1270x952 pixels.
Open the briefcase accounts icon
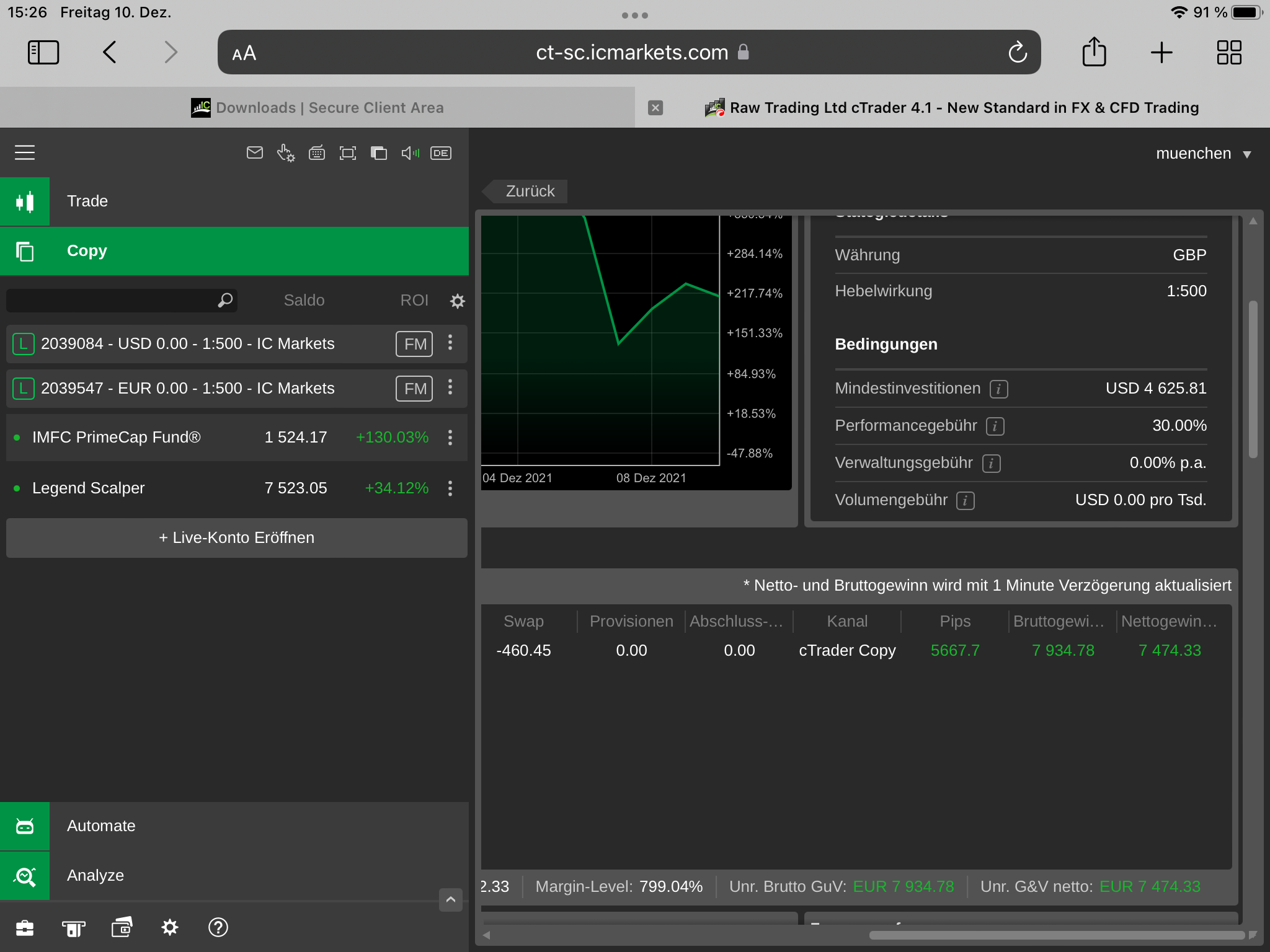coord(25,928)
